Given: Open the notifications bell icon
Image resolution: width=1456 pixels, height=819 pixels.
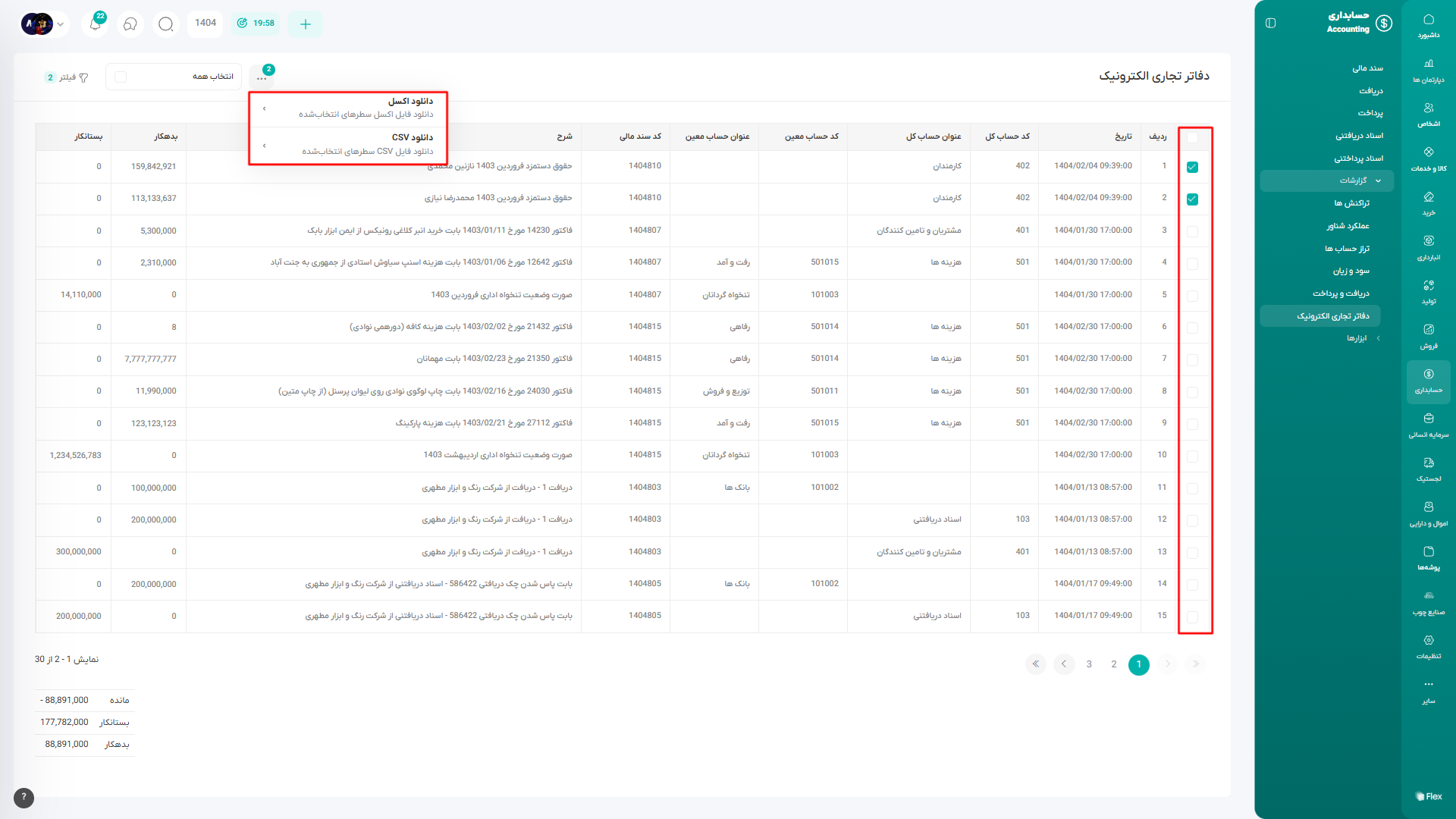Looking at the screenshot, I should [95, 24].
